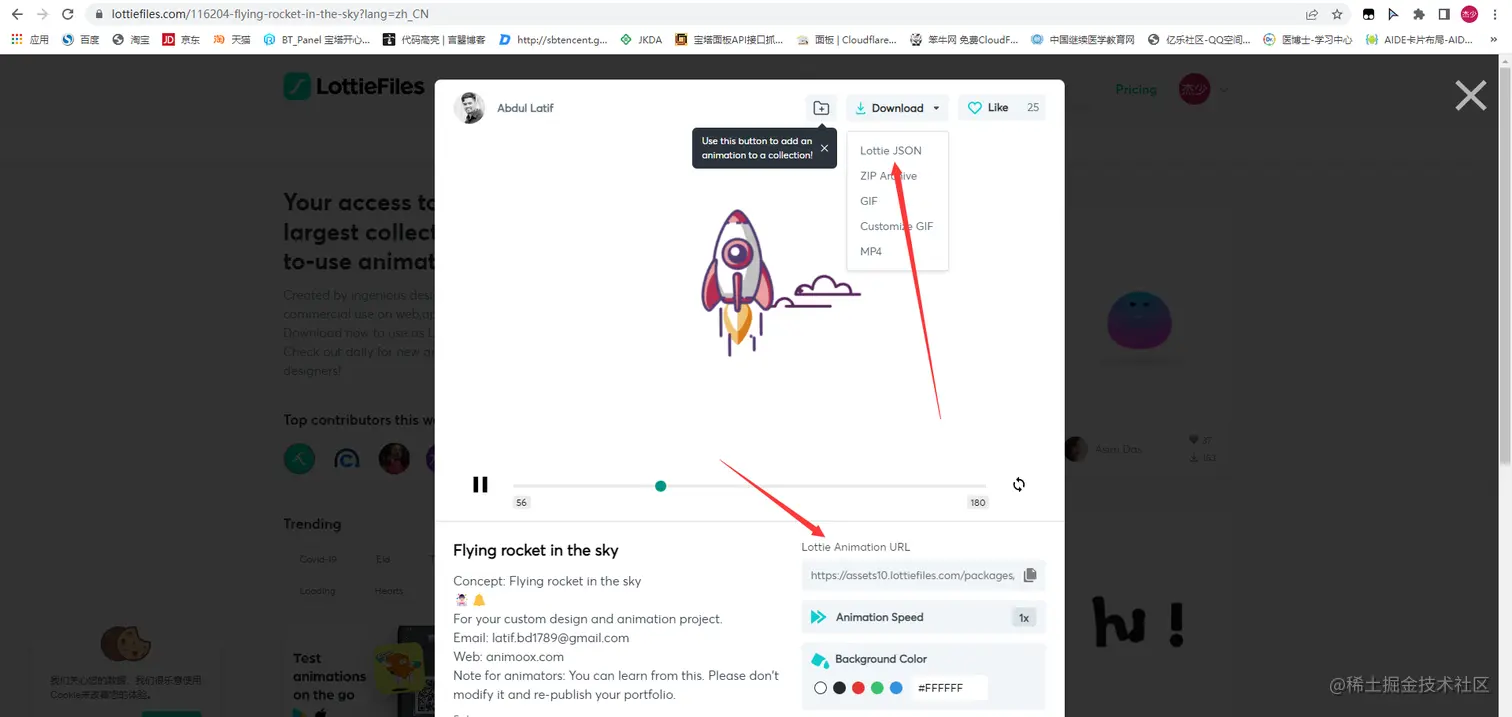This screenshot has width=1512, height=717.
Task: Select Customize GIF option
Action: click(896, 226)
